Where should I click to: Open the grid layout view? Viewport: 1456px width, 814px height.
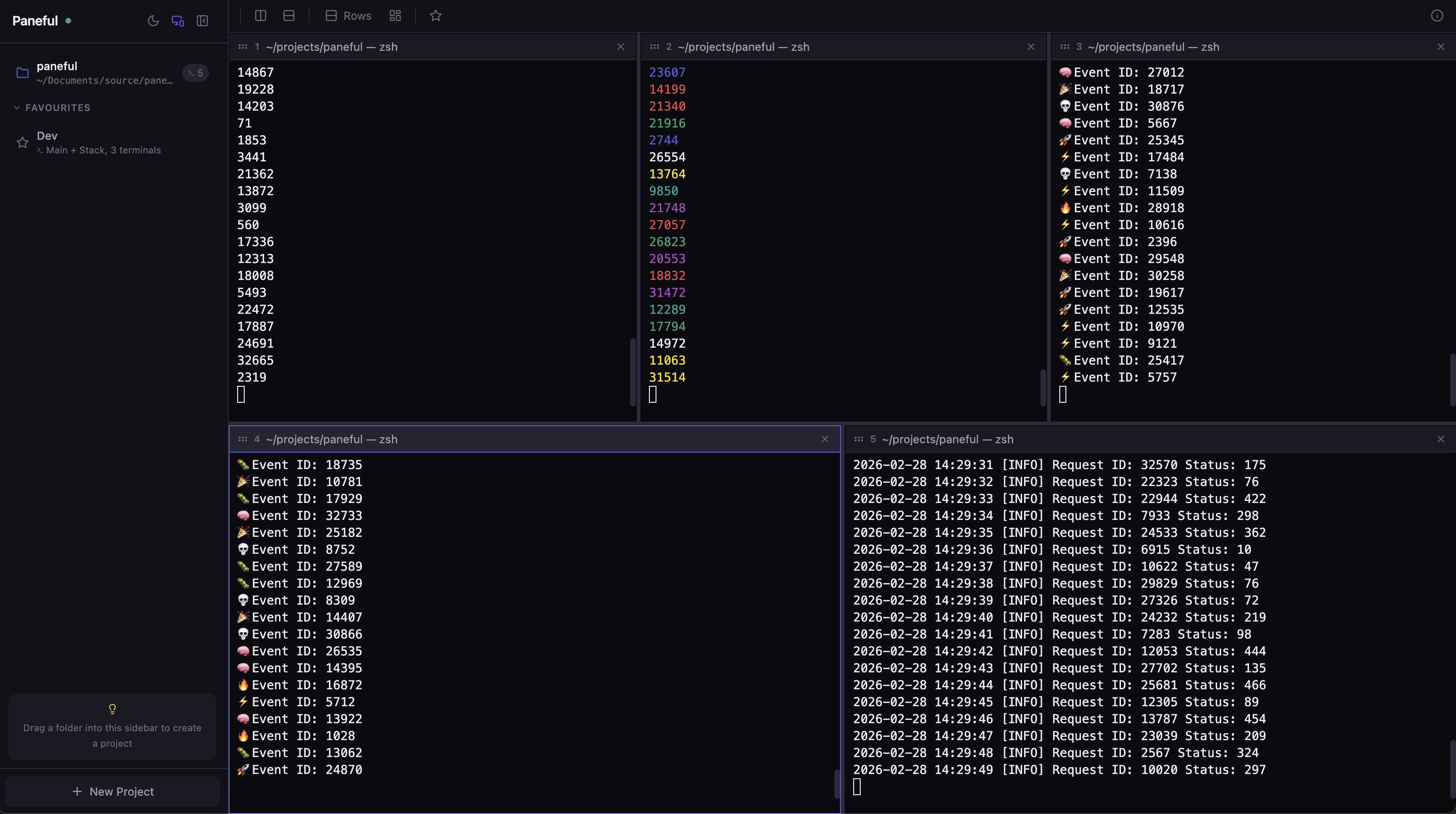395,16
